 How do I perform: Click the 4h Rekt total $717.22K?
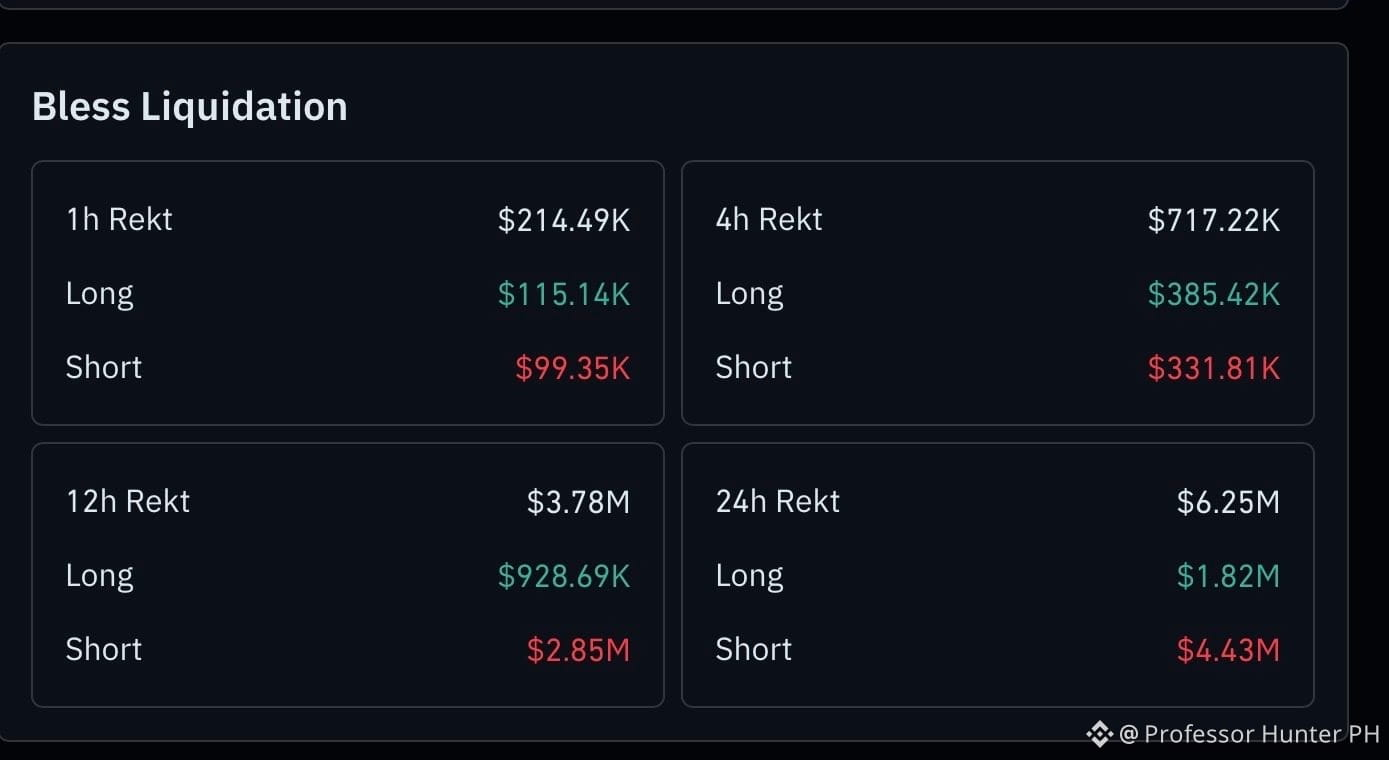point(1214,220)
